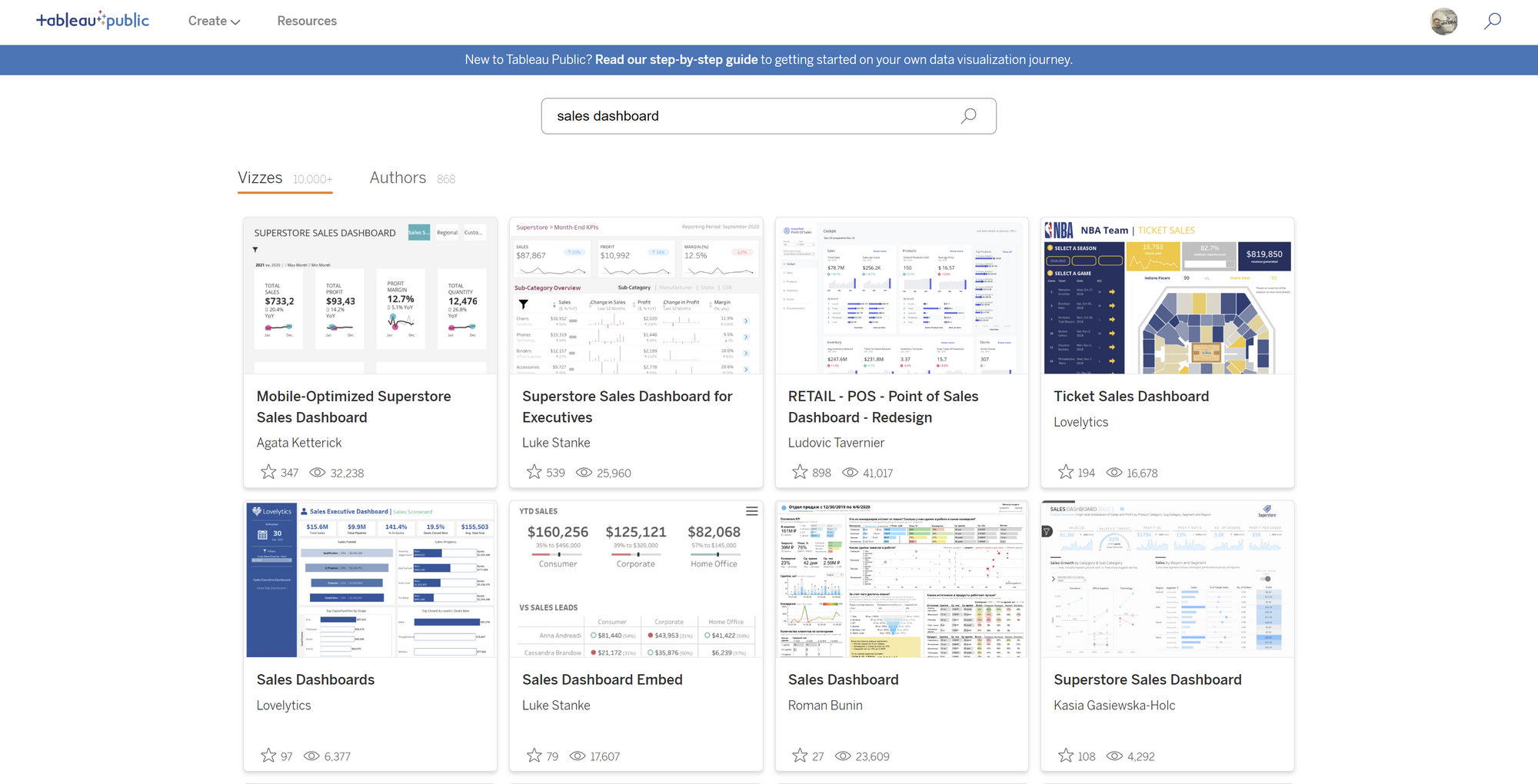Viewport: 1538px width, 784px height.
Task: Open Superstore Sales Dashboard for Executives title
Action: click(x=628, y=407)
